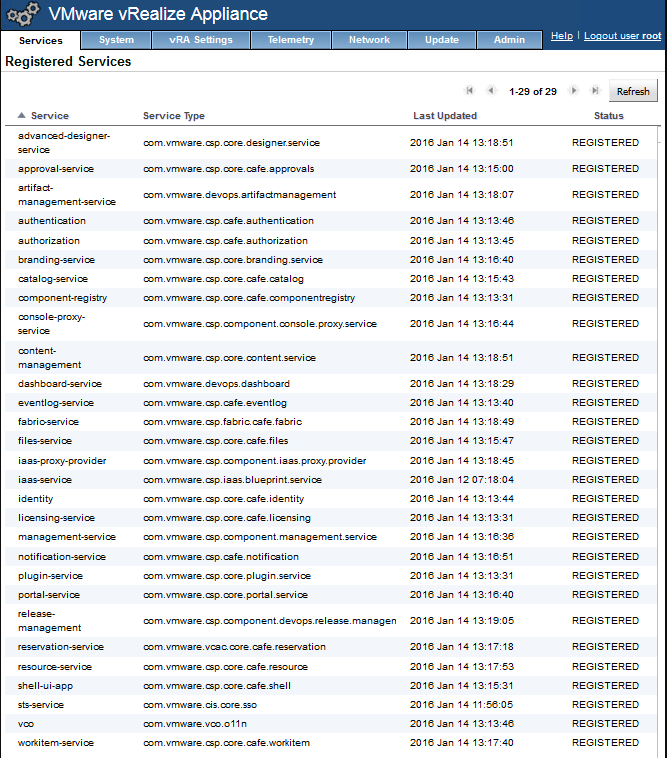The width and height of the screenshot is (667, 758).
Task: Click service type com.vmware.vcac.core.cafe.reservation
Action: click(234, 647)
